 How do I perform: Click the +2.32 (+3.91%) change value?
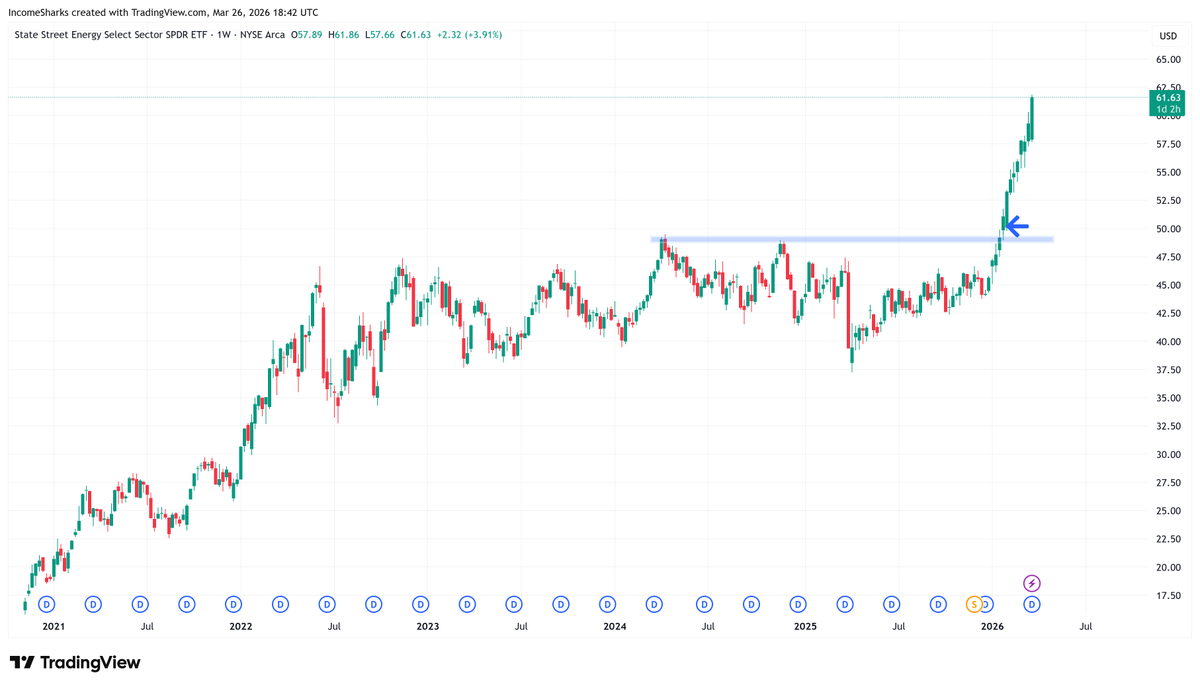point(471,35)
